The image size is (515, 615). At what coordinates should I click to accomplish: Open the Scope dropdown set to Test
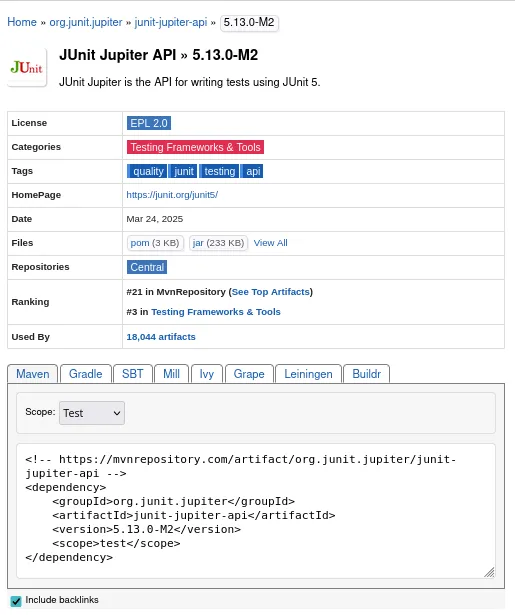pos(92,413)
